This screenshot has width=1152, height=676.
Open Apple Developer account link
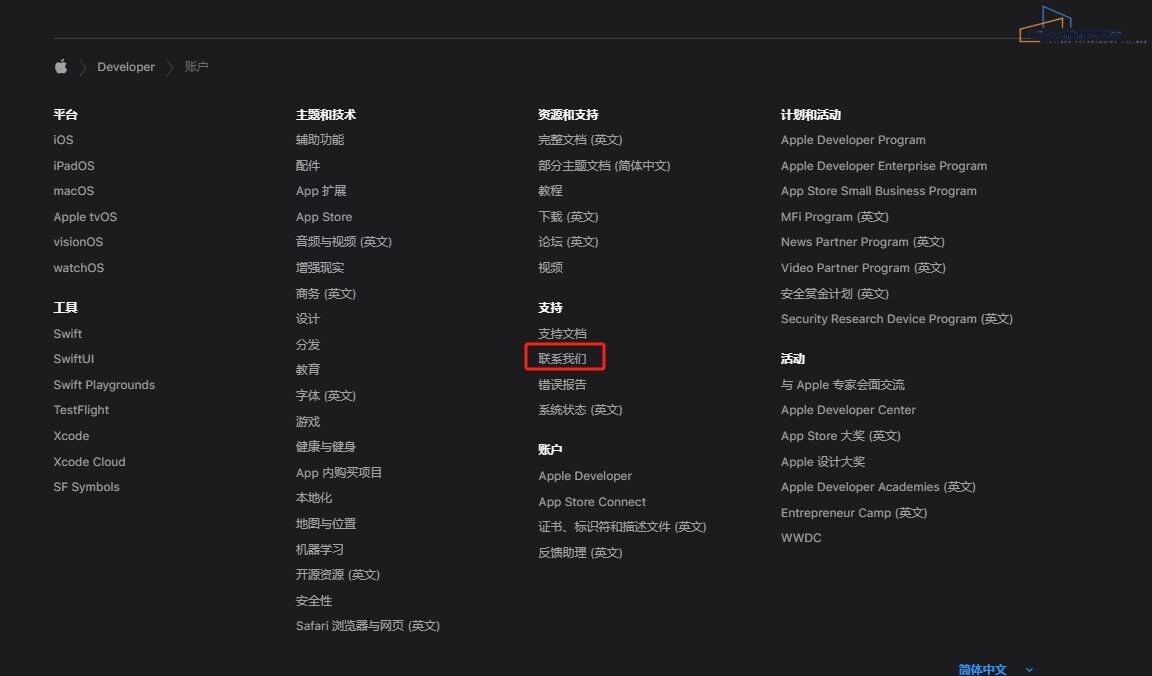tap(585, 476)
